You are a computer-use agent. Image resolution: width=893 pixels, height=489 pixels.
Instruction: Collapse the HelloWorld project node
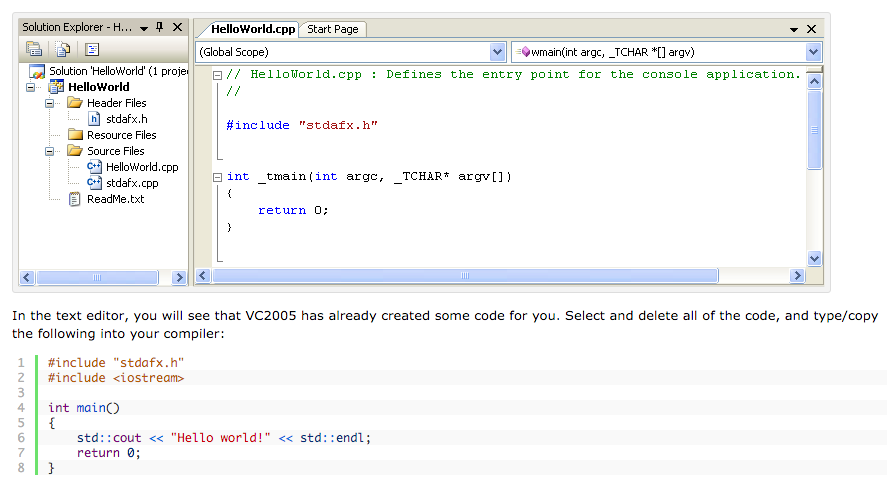[x=31, y=87]
